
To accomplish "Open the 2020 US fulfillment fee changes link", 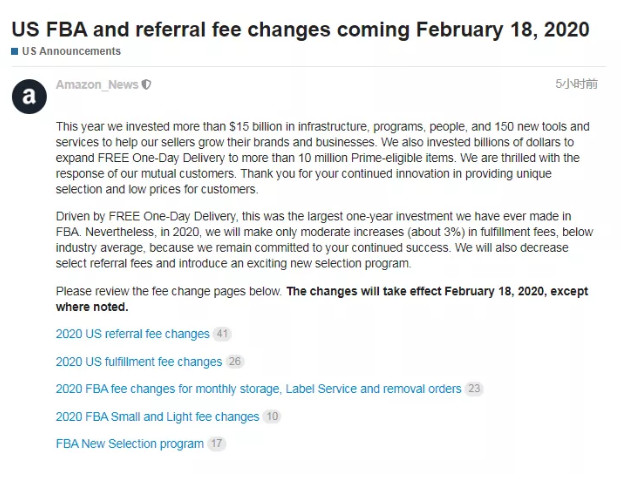I will (138, 361).
